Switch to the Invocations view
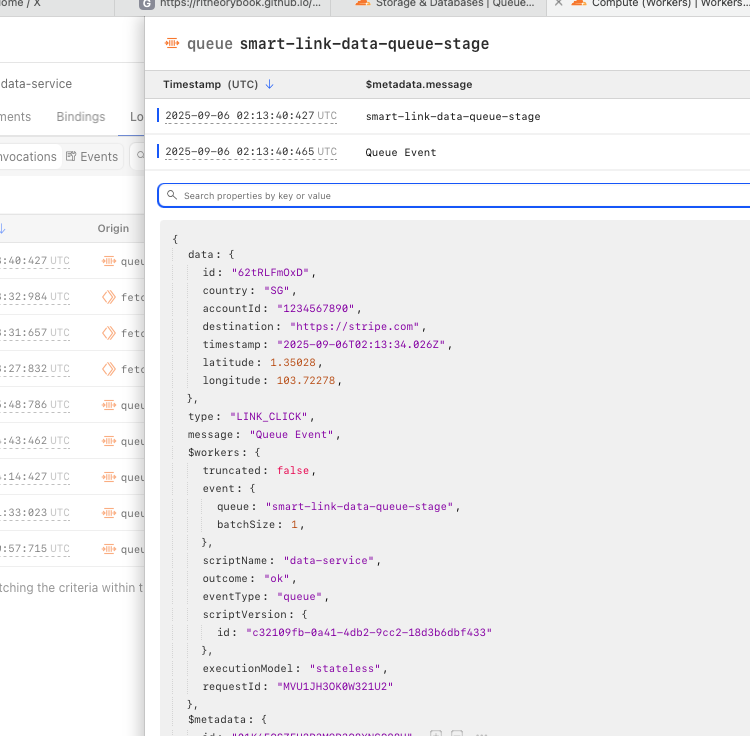 (x=28, y=157)
